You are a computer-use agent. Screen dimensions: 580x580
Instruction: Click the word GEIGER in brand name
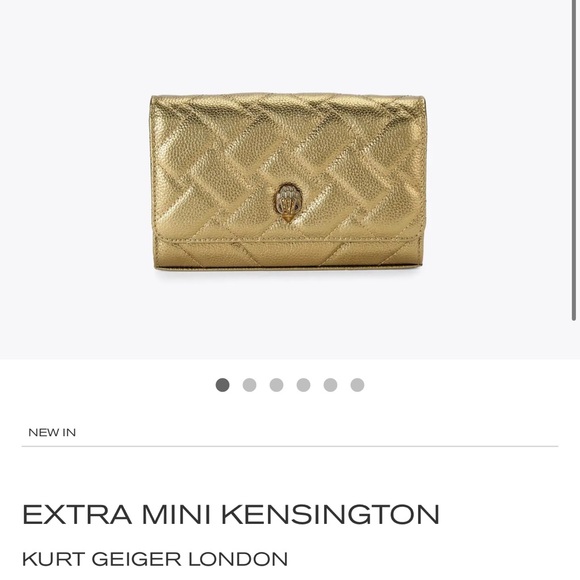(x=136, y=559)
